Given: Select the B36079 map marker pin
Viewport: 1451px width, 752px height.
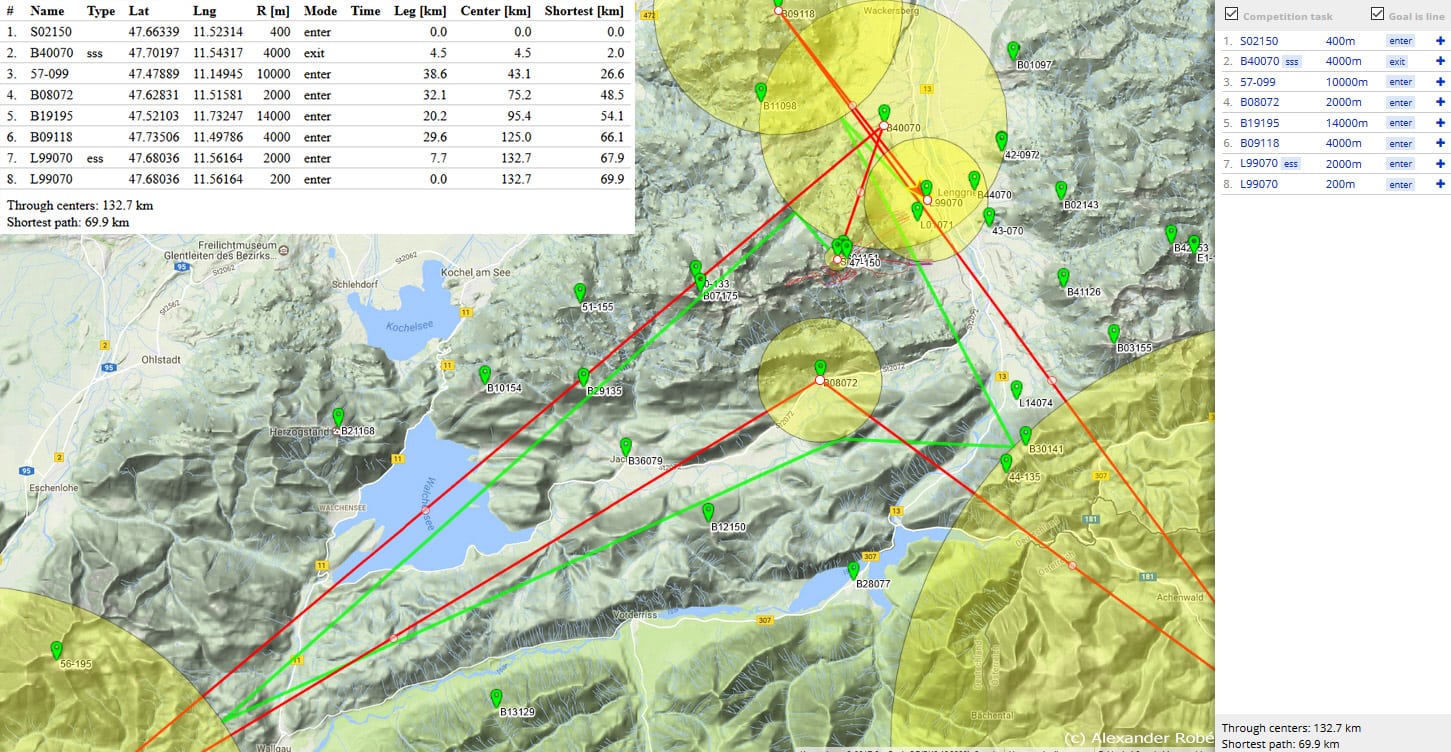Looking at the screenshot, I should (626, 447).
